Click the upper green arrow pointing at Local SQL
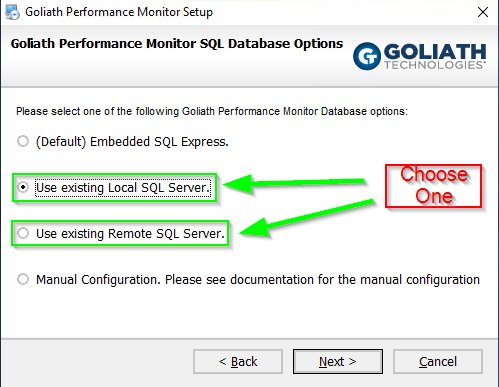Screen dimensions: 499x387 point(294,183)
